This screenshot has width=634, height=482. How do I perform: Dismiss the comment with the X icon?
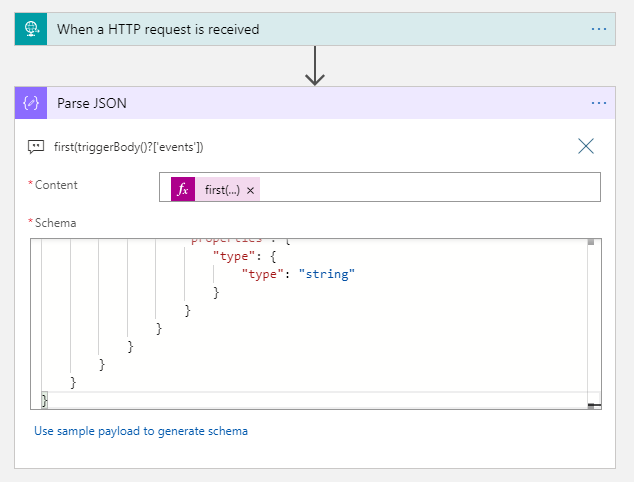click(586, 147)
